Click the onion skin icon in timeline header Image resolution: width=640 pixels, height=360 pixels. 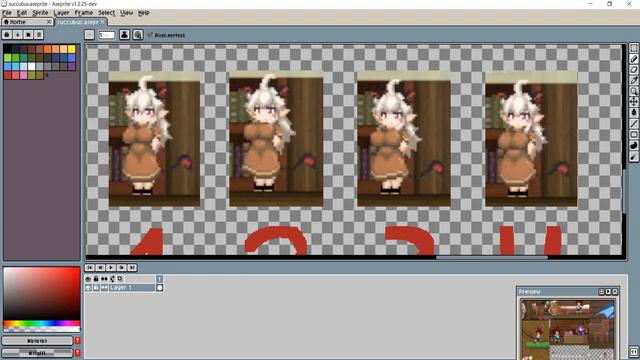[120, 279]
